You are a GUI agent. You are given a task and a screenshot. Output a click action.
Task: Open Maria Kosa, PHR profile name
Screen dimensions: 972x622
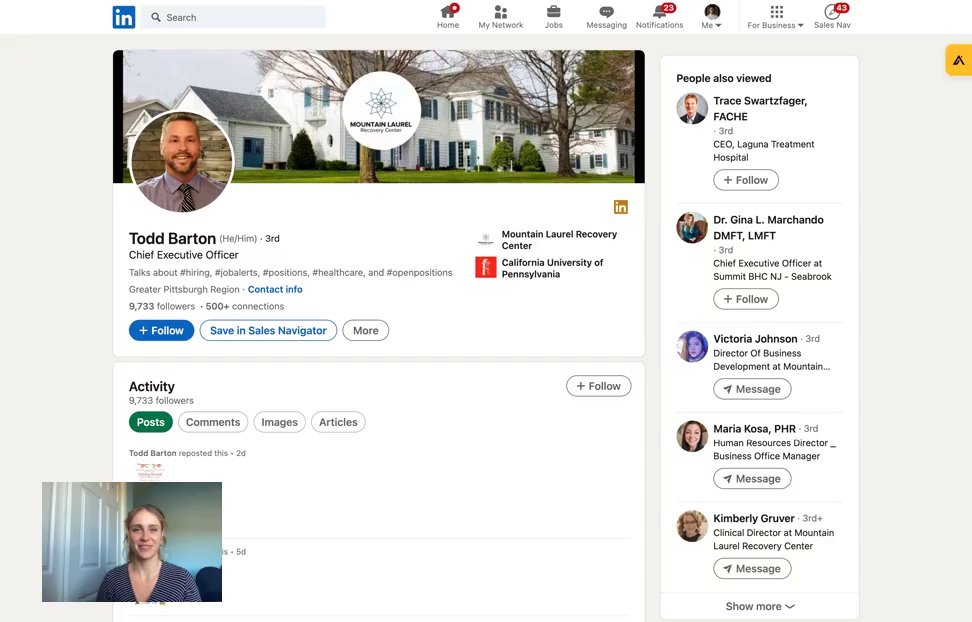[754, 429]
